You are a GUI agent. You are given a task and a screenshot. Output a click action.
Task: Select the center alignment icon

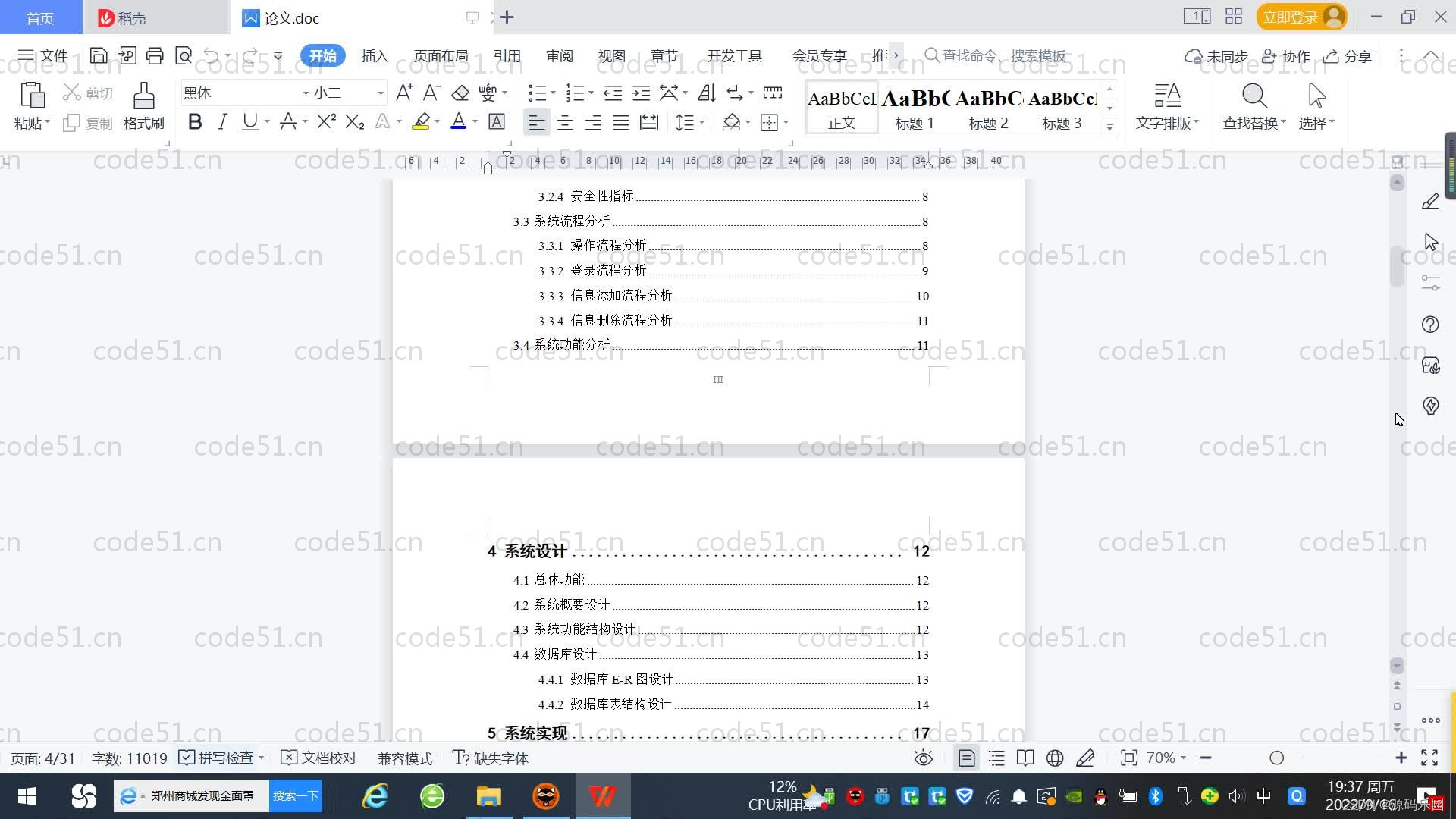click(x=565, y=122)
